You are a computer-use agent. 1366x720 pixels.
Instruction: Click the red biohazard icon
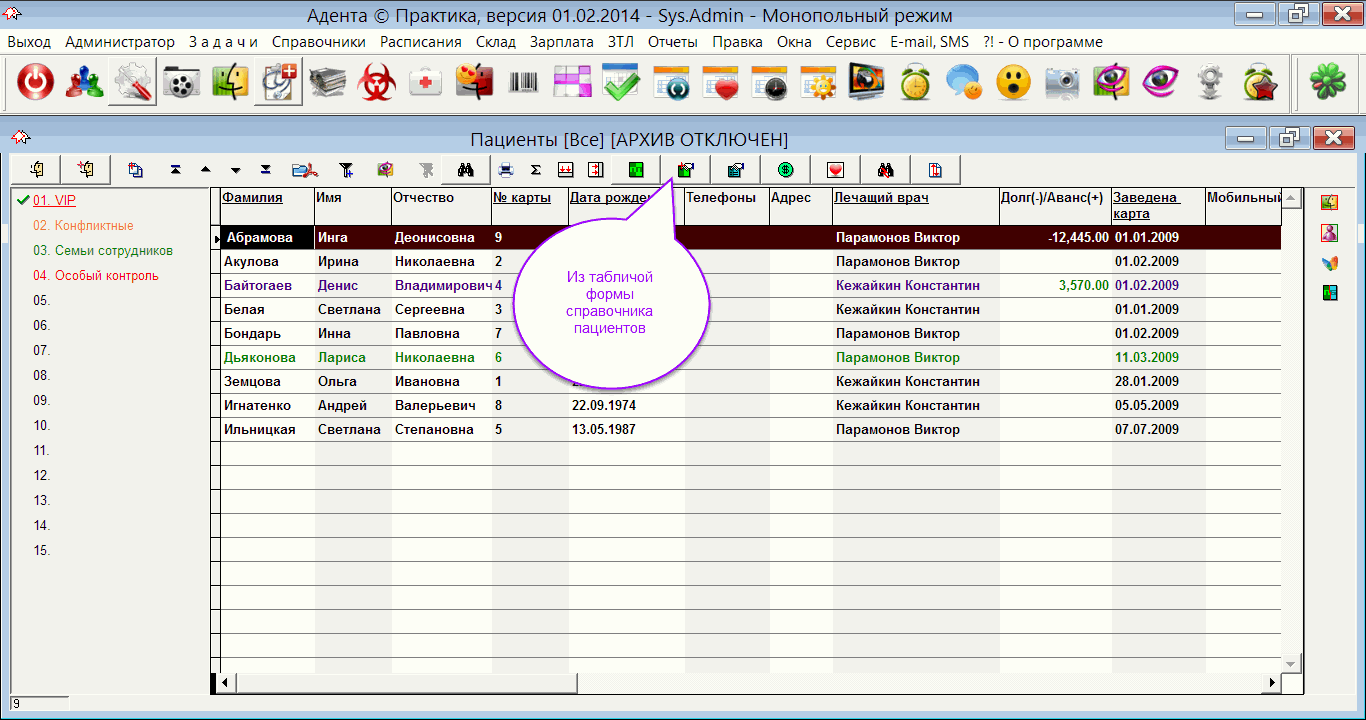[x=377, y=83]
